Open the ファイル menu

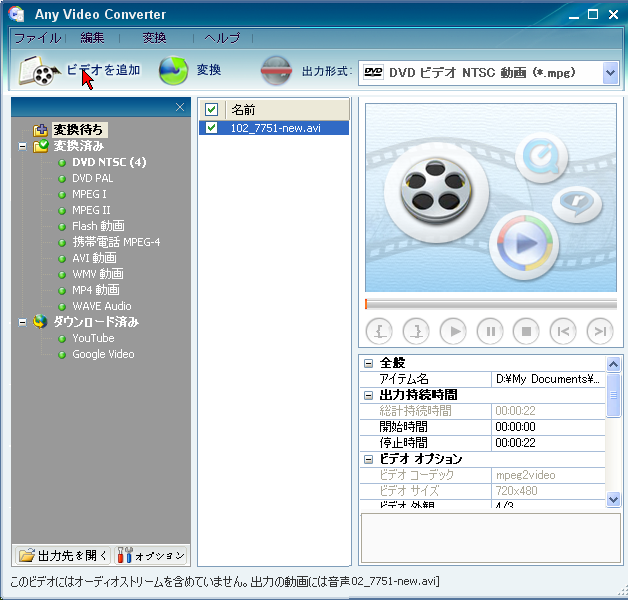[x=37, y=38]
